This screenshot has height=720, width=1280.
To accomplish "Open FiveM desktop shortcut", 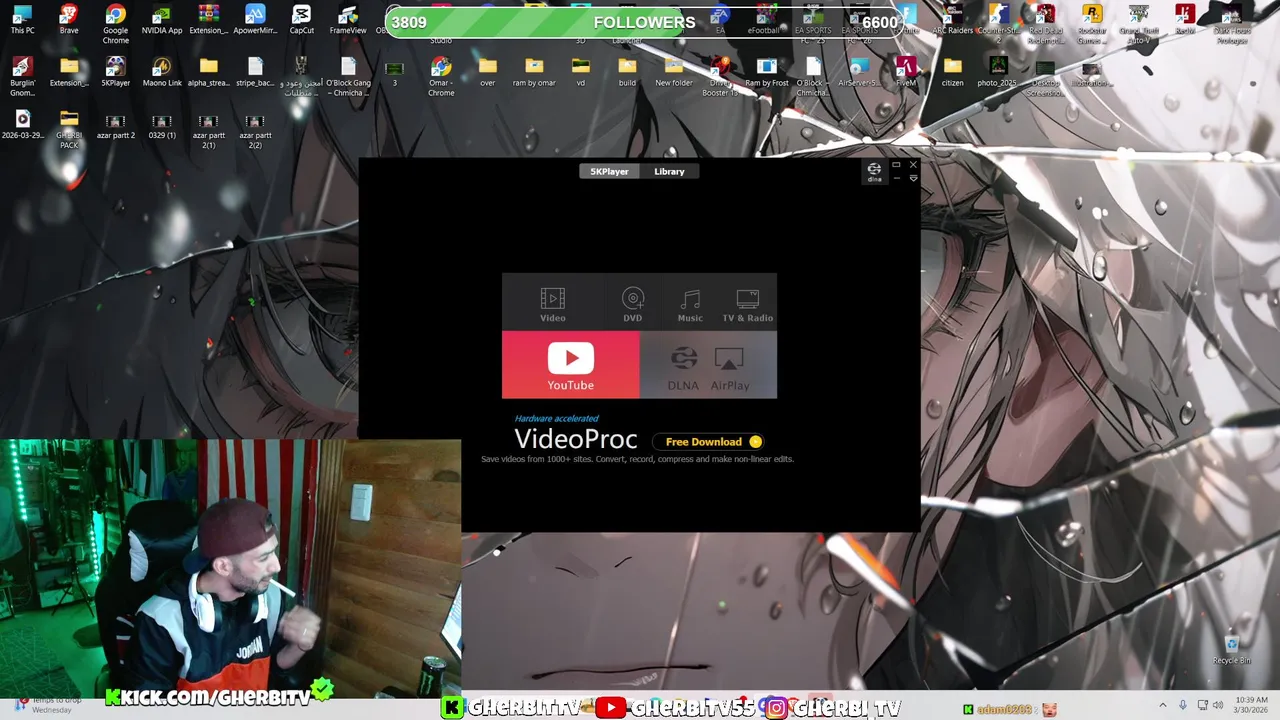I will click(906, 72).
